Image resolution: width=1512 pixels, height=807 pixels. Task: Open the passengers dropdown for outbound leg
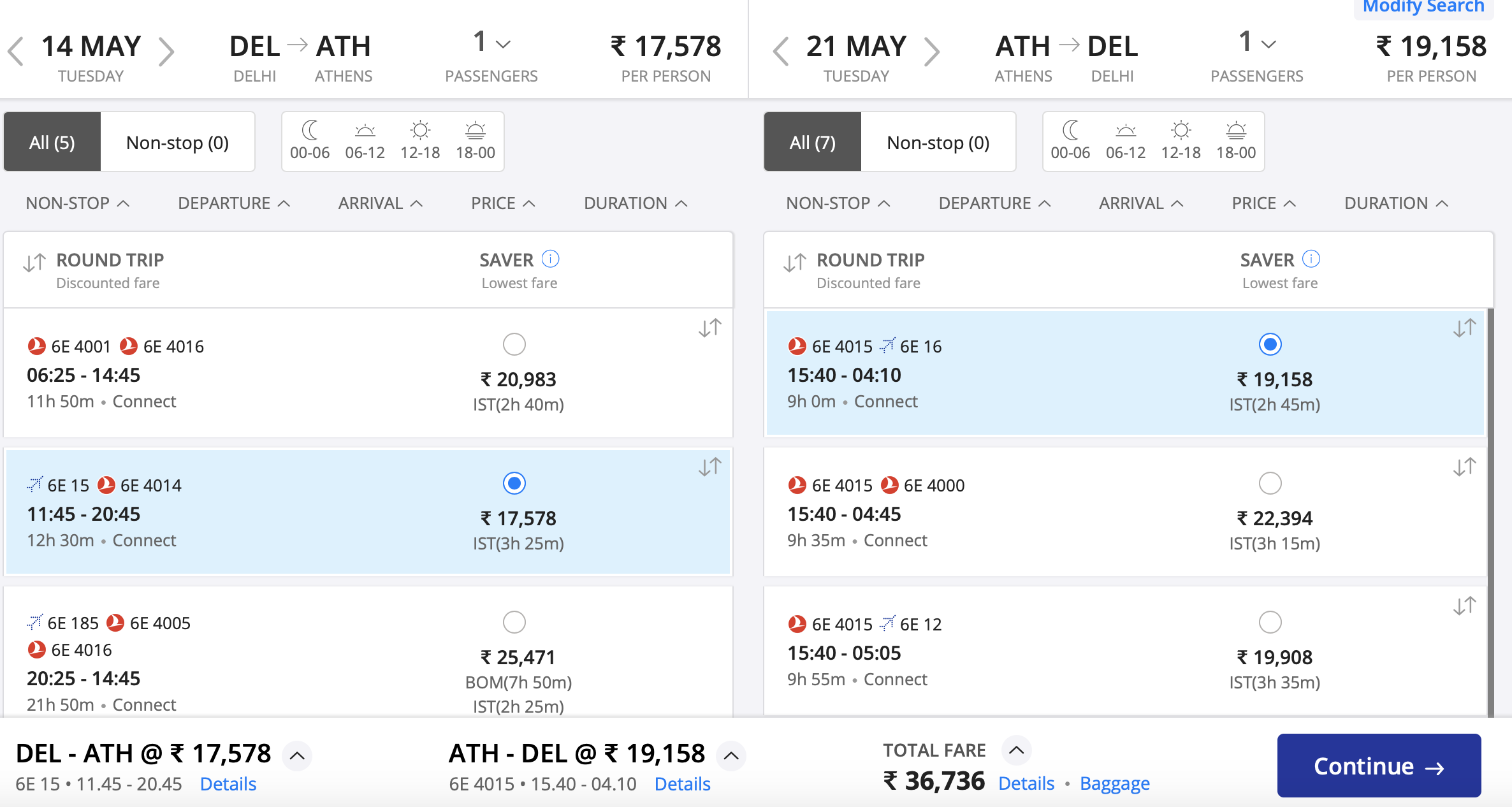pyautogui.click(x=504, y=43)
